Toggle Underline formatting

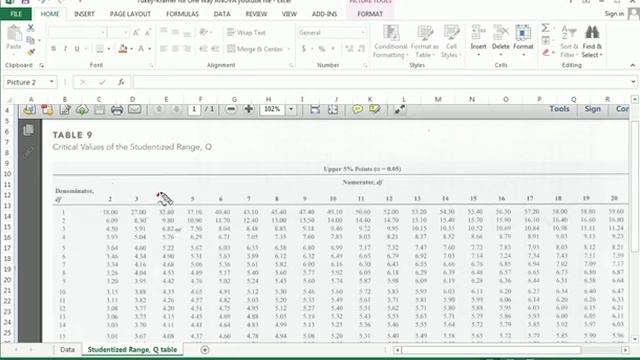(x=77, y=49)
